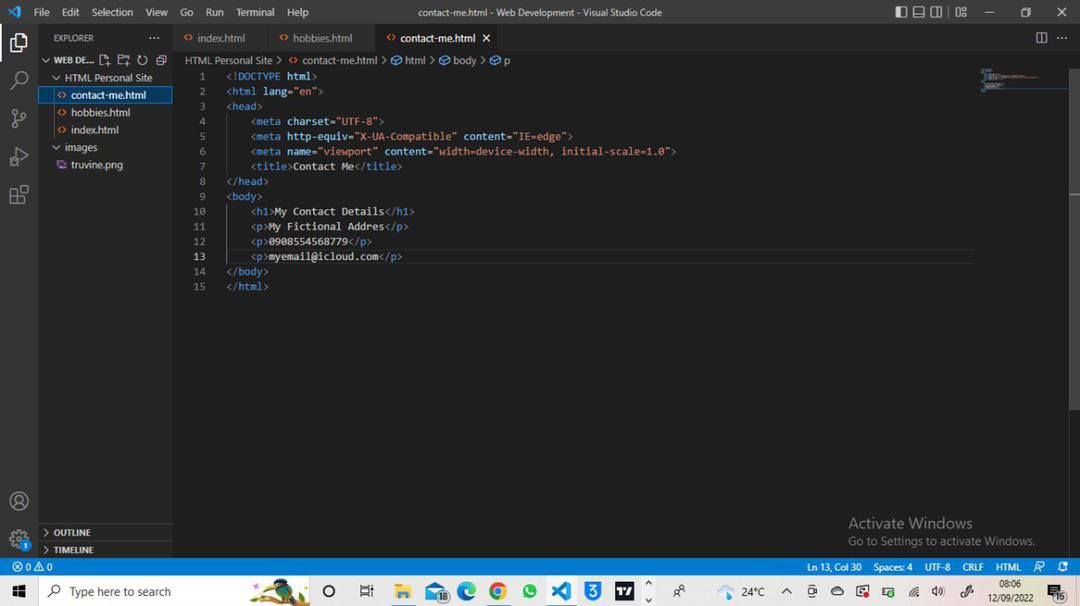
Task: Click the New File icon in Explorer
Action: point(104,60)
